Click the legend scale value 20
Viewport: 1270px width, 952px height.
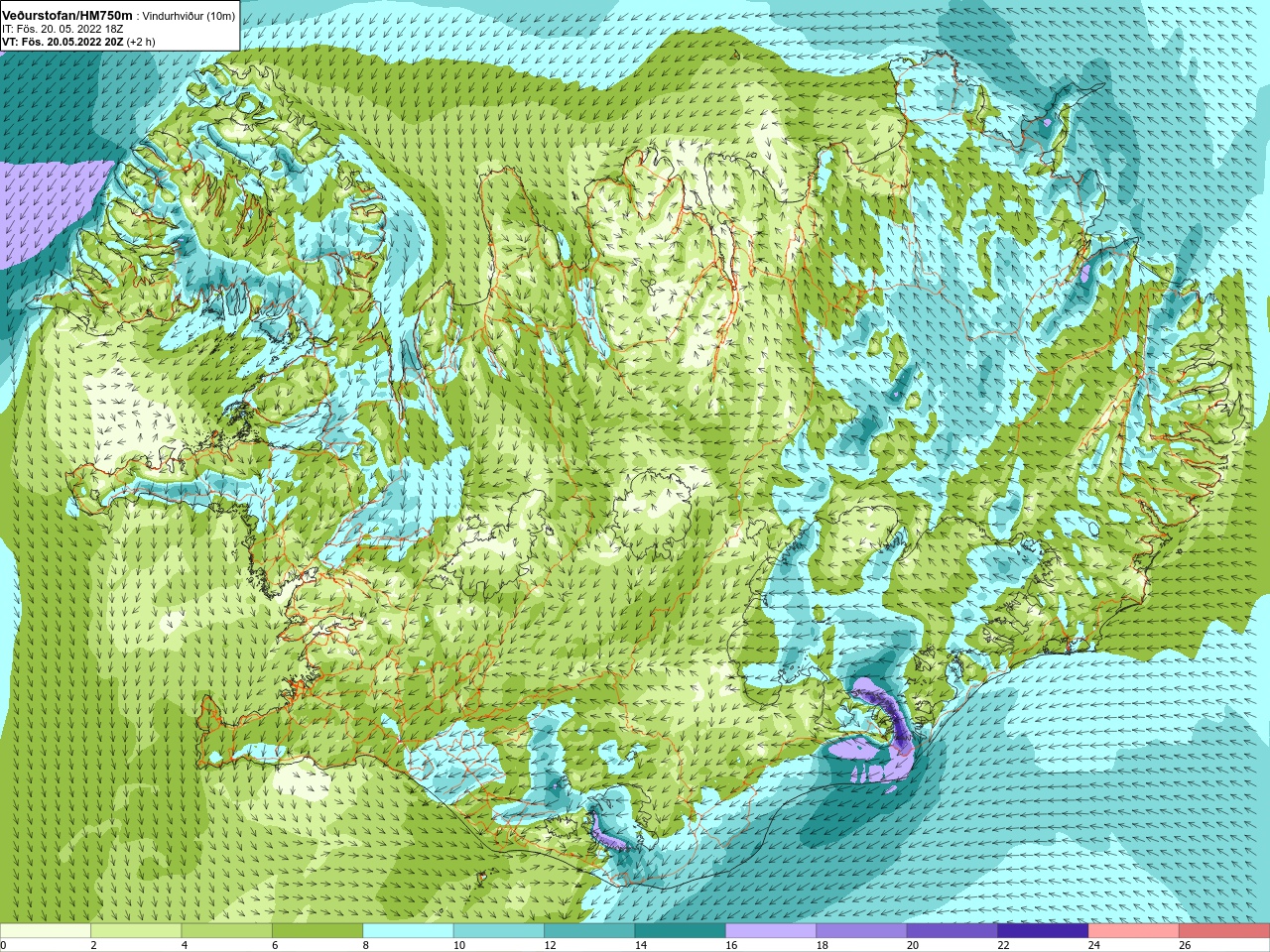913,945
